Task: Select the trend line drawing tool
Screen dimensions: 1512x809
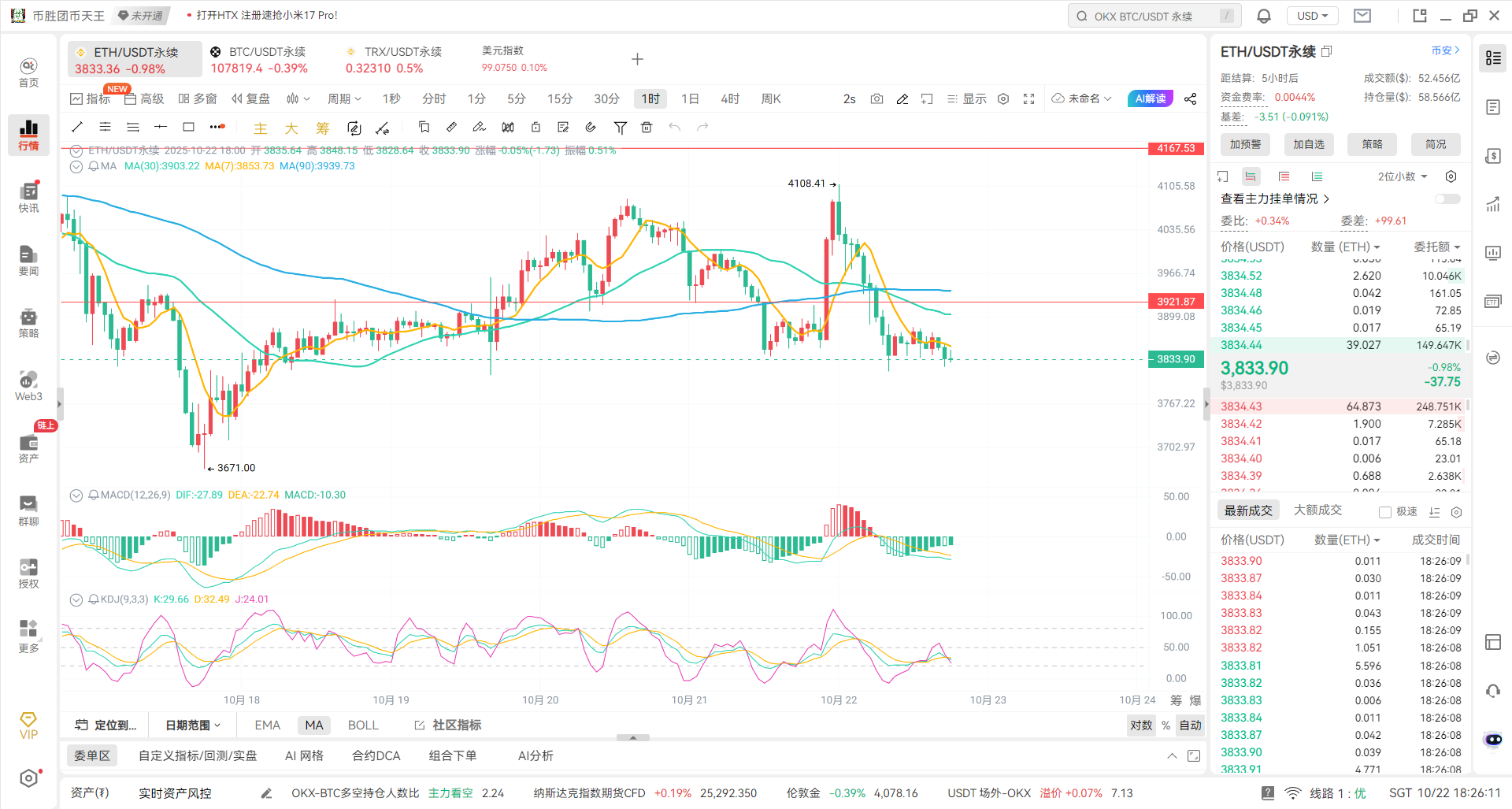Action: tap(77, 127)
